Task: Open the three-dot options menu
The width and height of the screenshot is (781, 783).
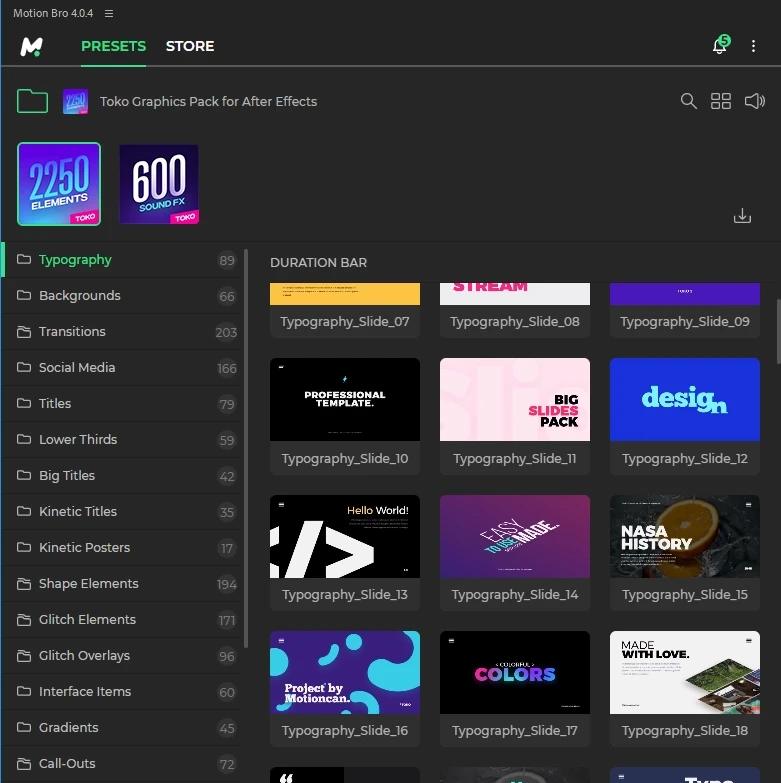Action: [753, 46]
